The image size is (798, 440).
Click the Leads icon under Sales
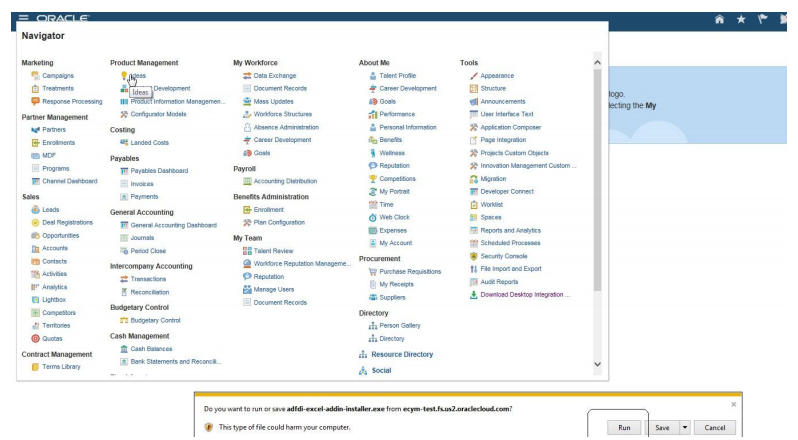(35, 210)
